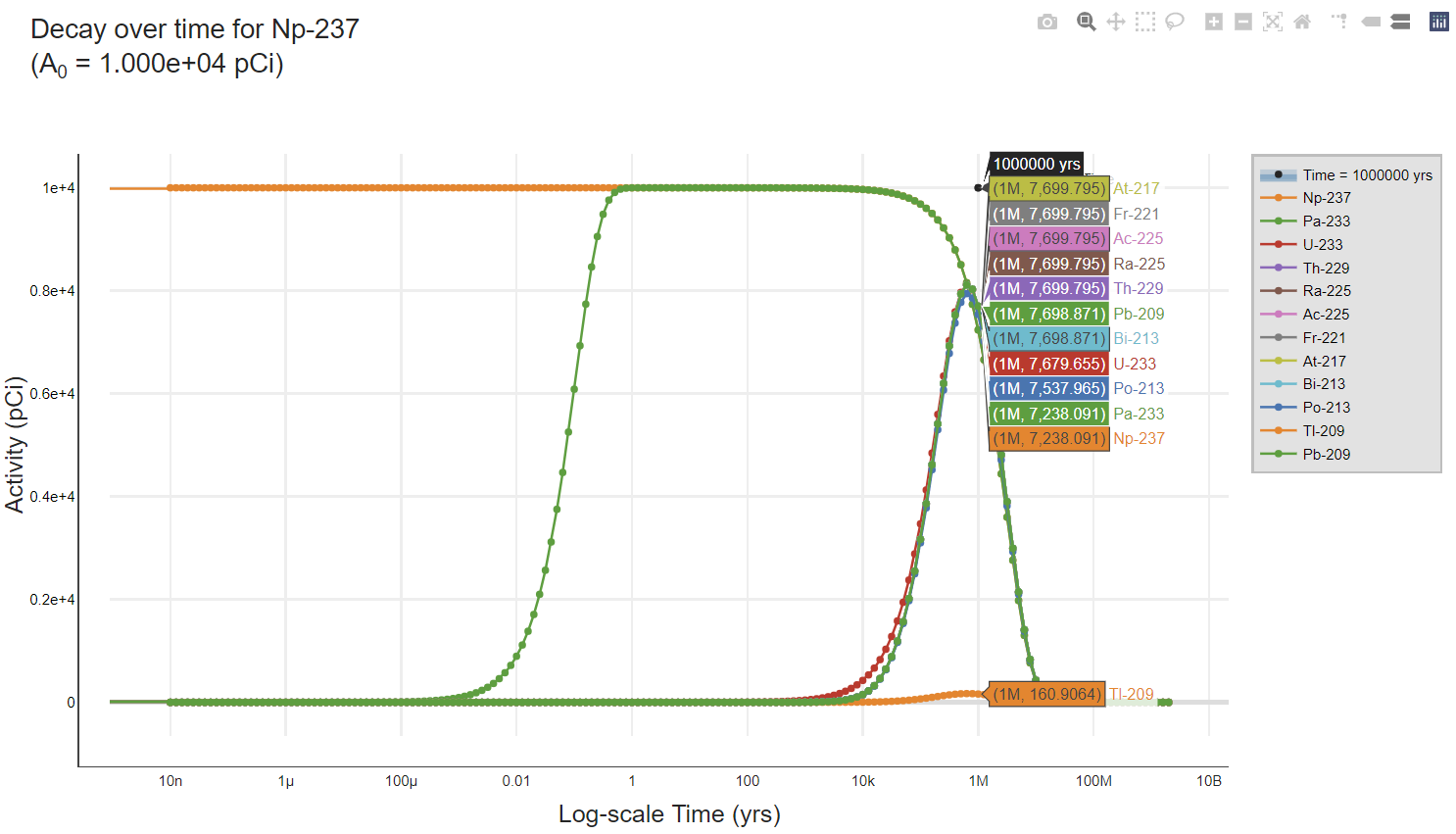Download the plot as PNG using the camera icon
Viewport: 1456px width, 834px height.
point(1047,22)
